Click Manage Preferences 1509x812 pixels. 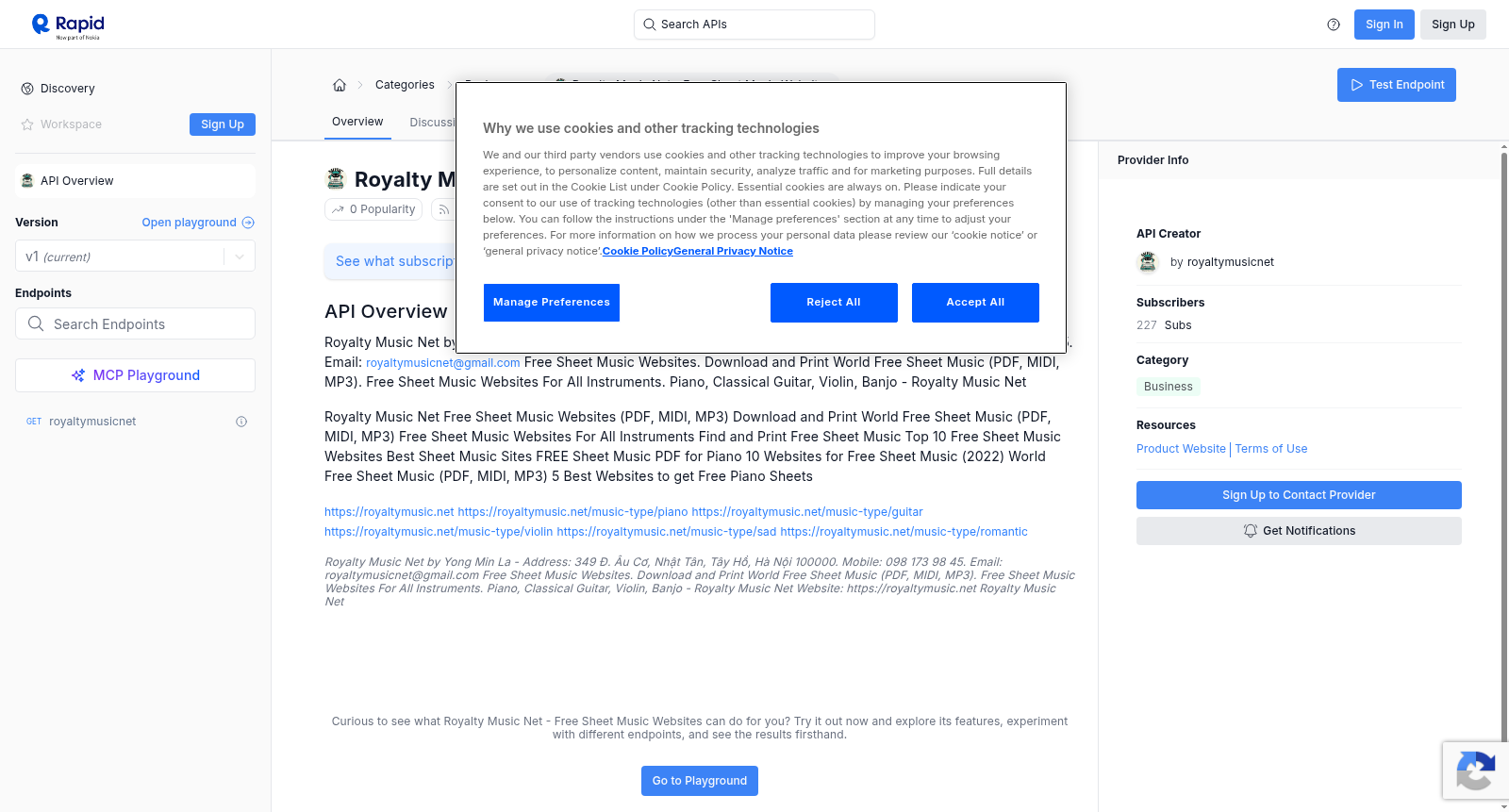point(552,303)
